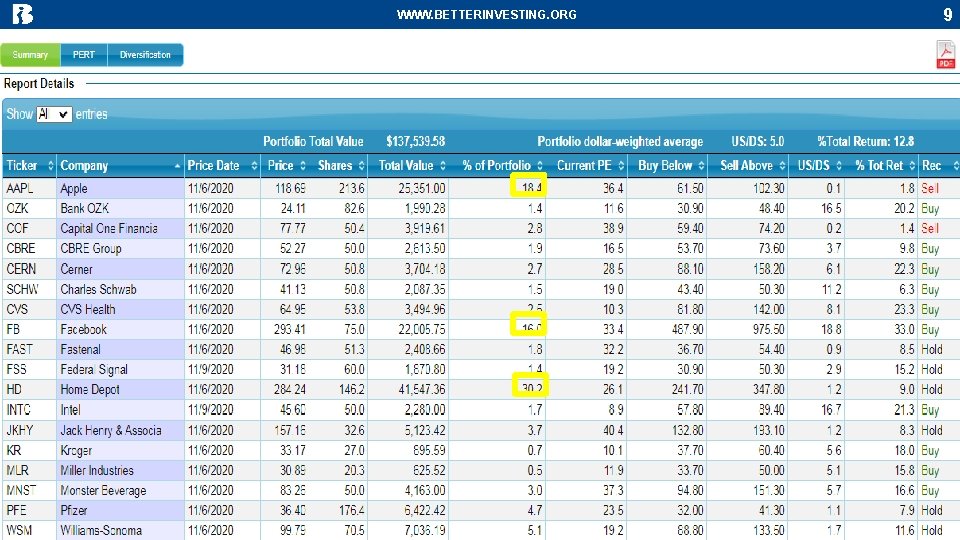Select the Home Depot company cell
The height and width of the screenshot is (540, 960).
pos(120,389)
